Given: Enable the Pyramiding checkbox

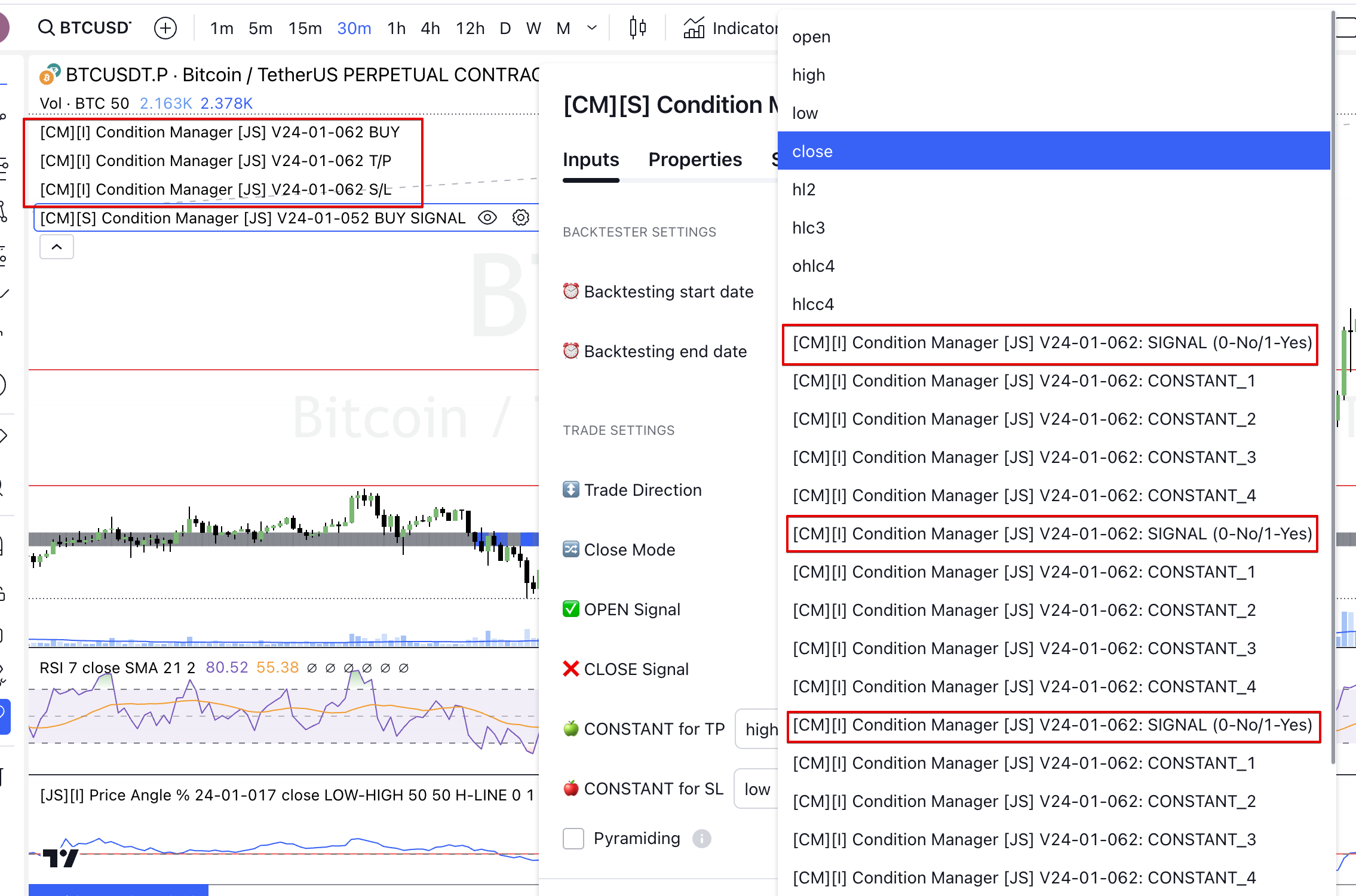Looking at the screenshot, I should [x=573, y=839].
